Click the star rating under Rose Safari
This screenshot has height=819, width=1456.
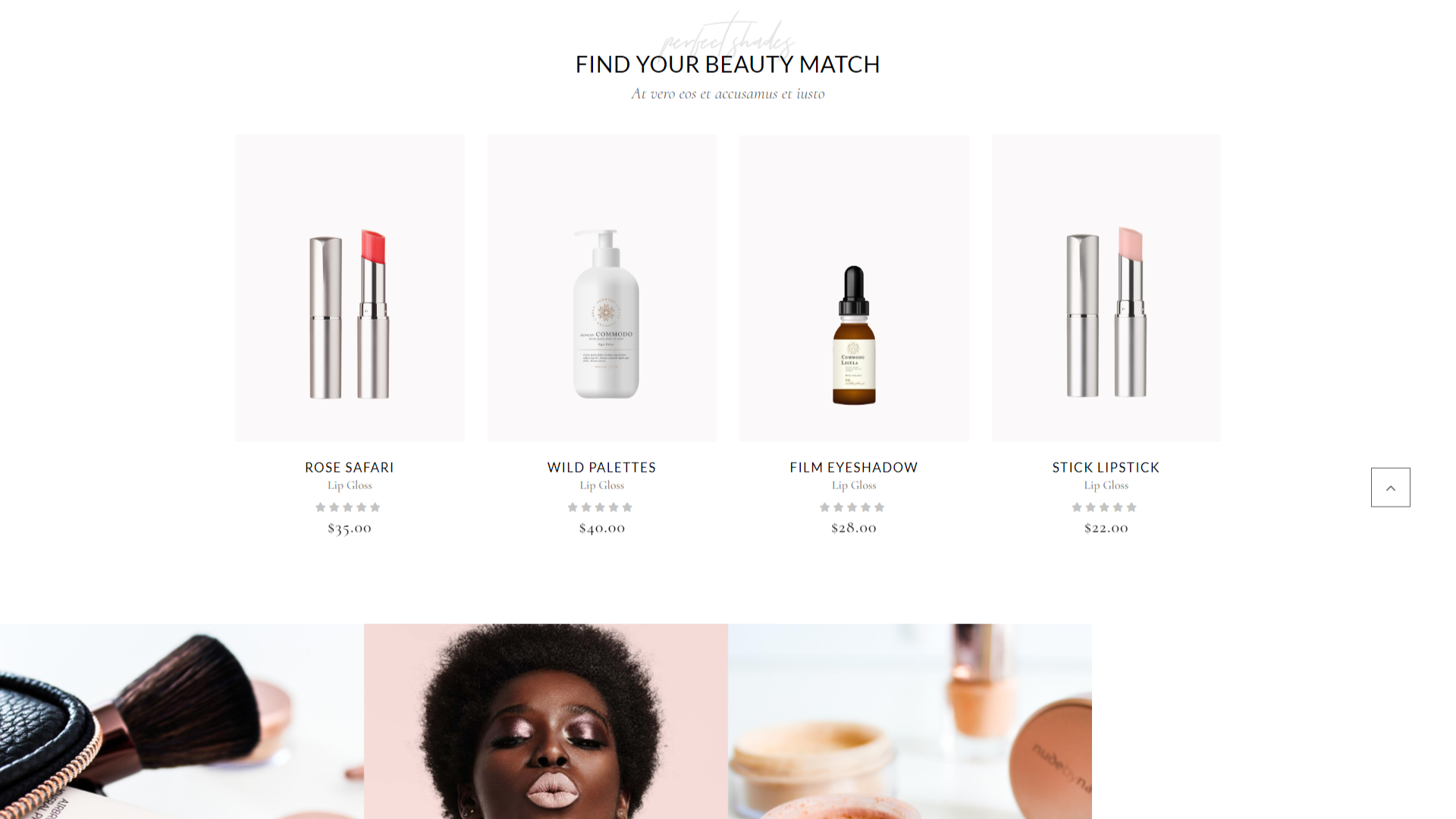click(348, 507)
